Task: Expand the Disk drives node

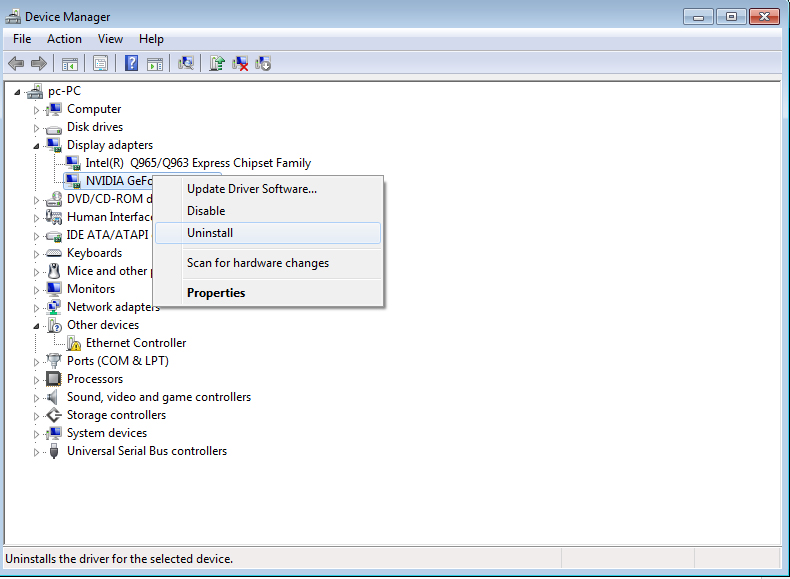Action: click(x=36, y=128)
